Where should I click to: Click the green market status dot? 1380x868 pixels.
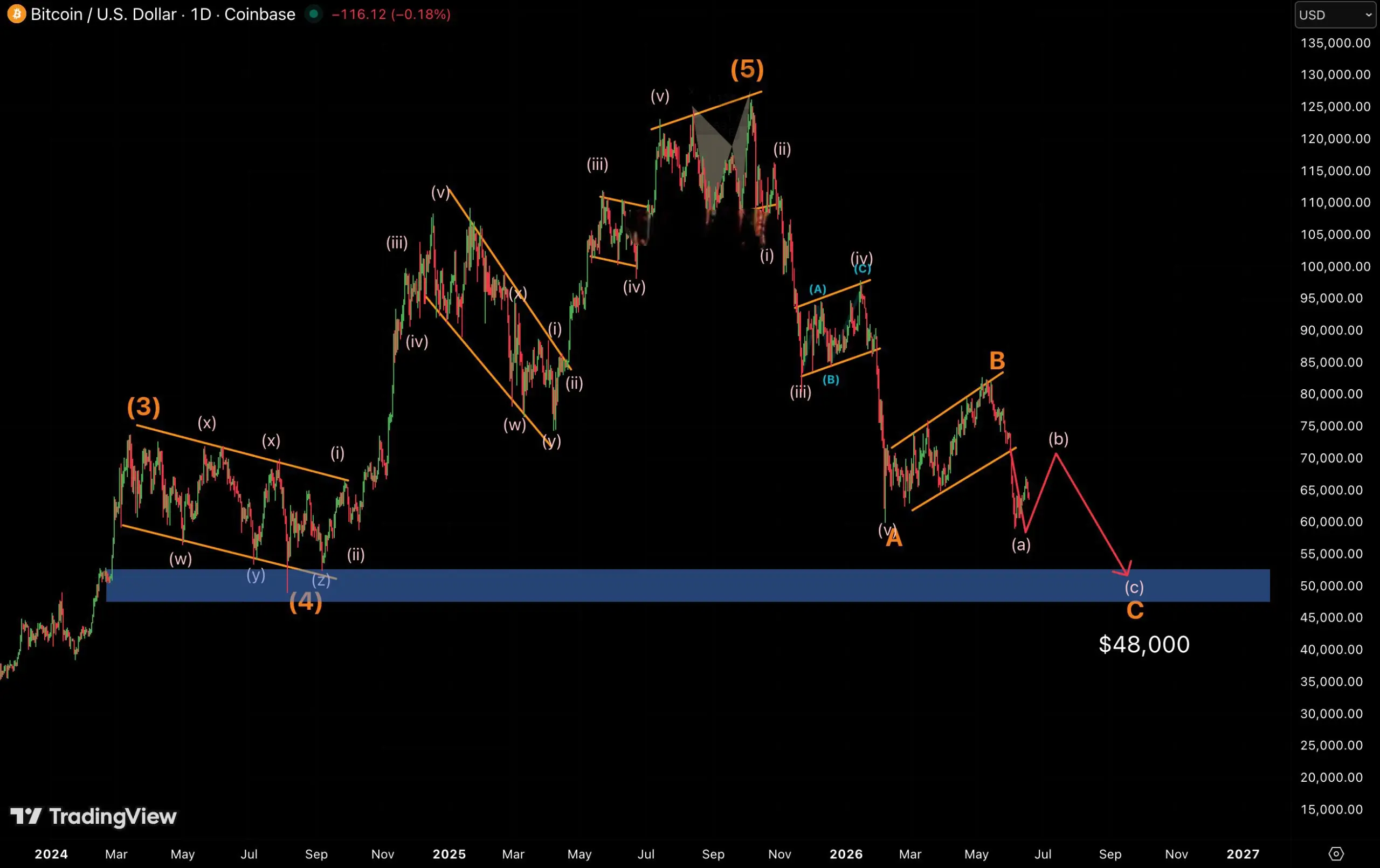tap(313, 14)
